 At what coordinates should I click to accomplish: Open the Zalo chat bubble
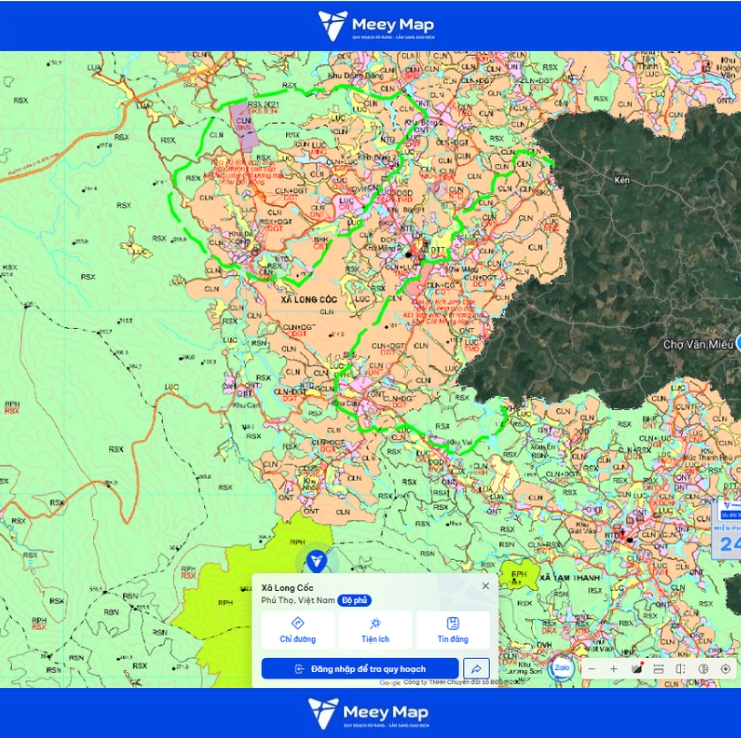(561, 668)
